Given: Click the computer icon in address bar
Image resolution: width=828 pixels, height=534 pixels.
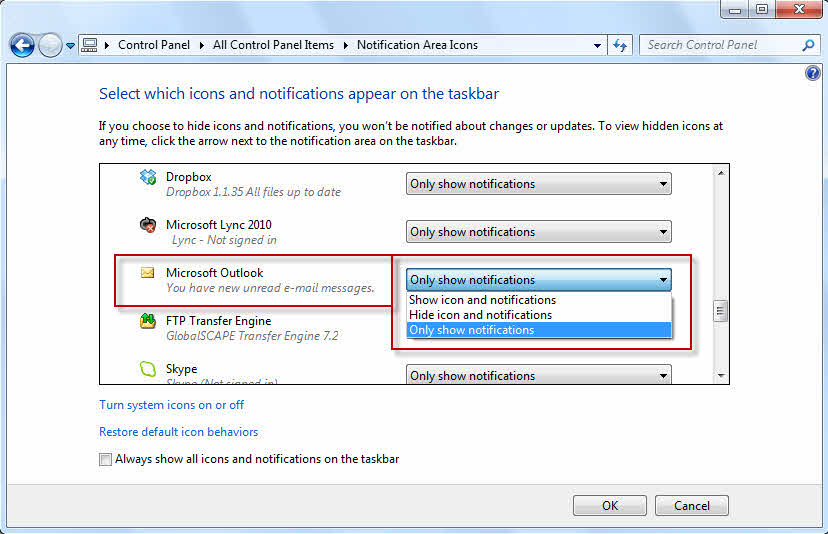Looking at the screenshot, I should coord(89,45).
